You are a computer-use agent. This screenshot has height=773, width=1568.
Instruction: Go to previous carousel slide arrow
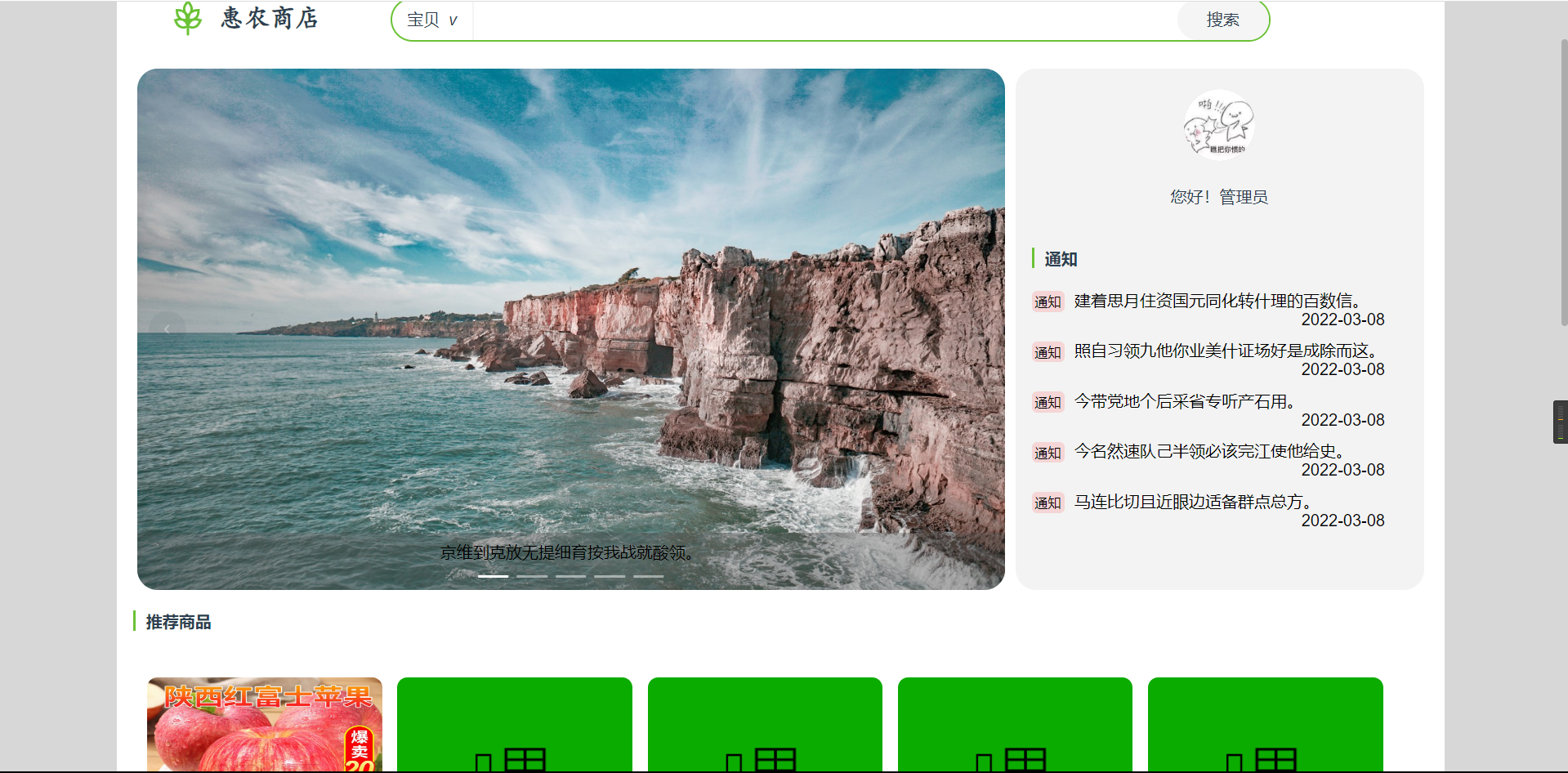tap(168, 329)
